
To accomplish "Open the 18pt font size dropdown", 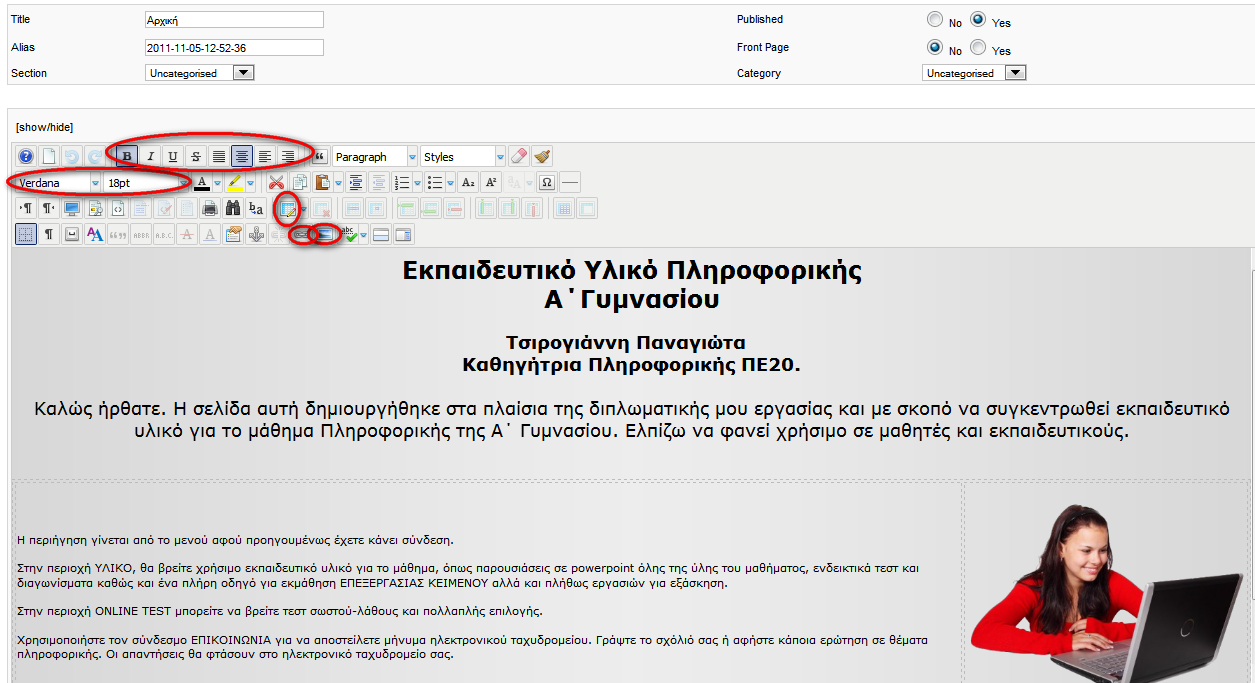I will click(147, 183).
